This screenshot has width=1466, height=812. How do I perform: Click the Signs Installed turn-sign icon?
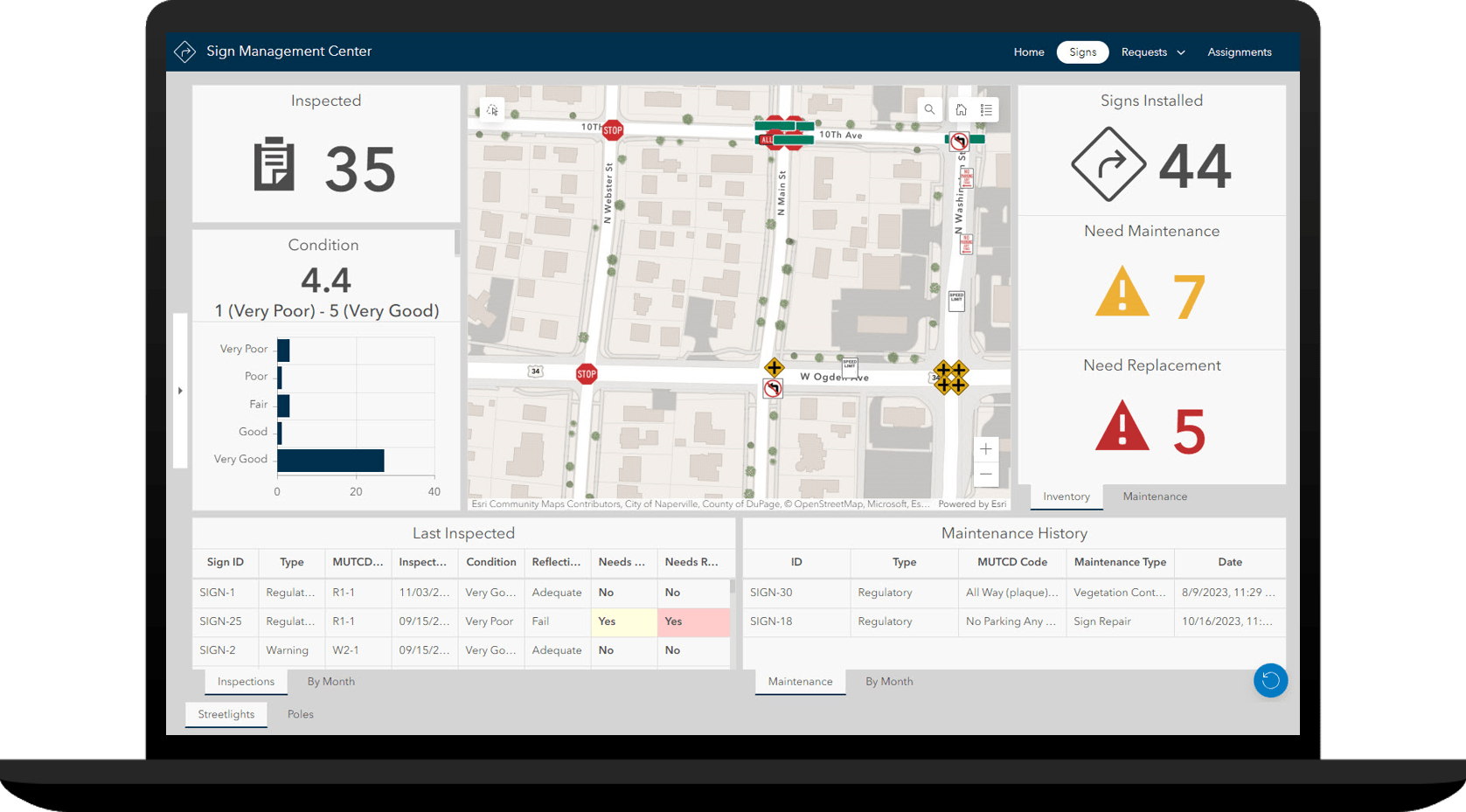click(x=1108, y=163)
